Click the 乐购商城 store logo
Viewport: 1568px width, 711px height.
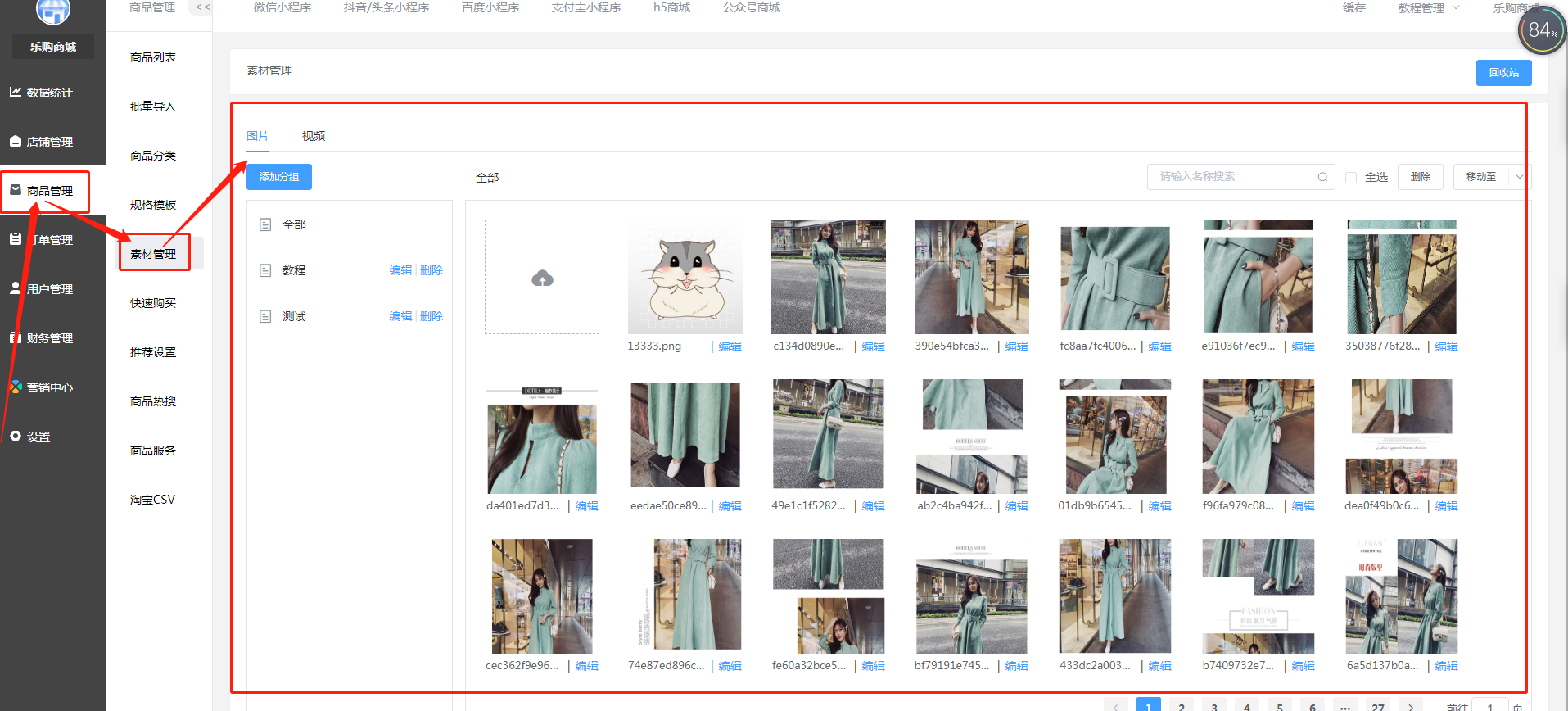(x=53, y=11)
